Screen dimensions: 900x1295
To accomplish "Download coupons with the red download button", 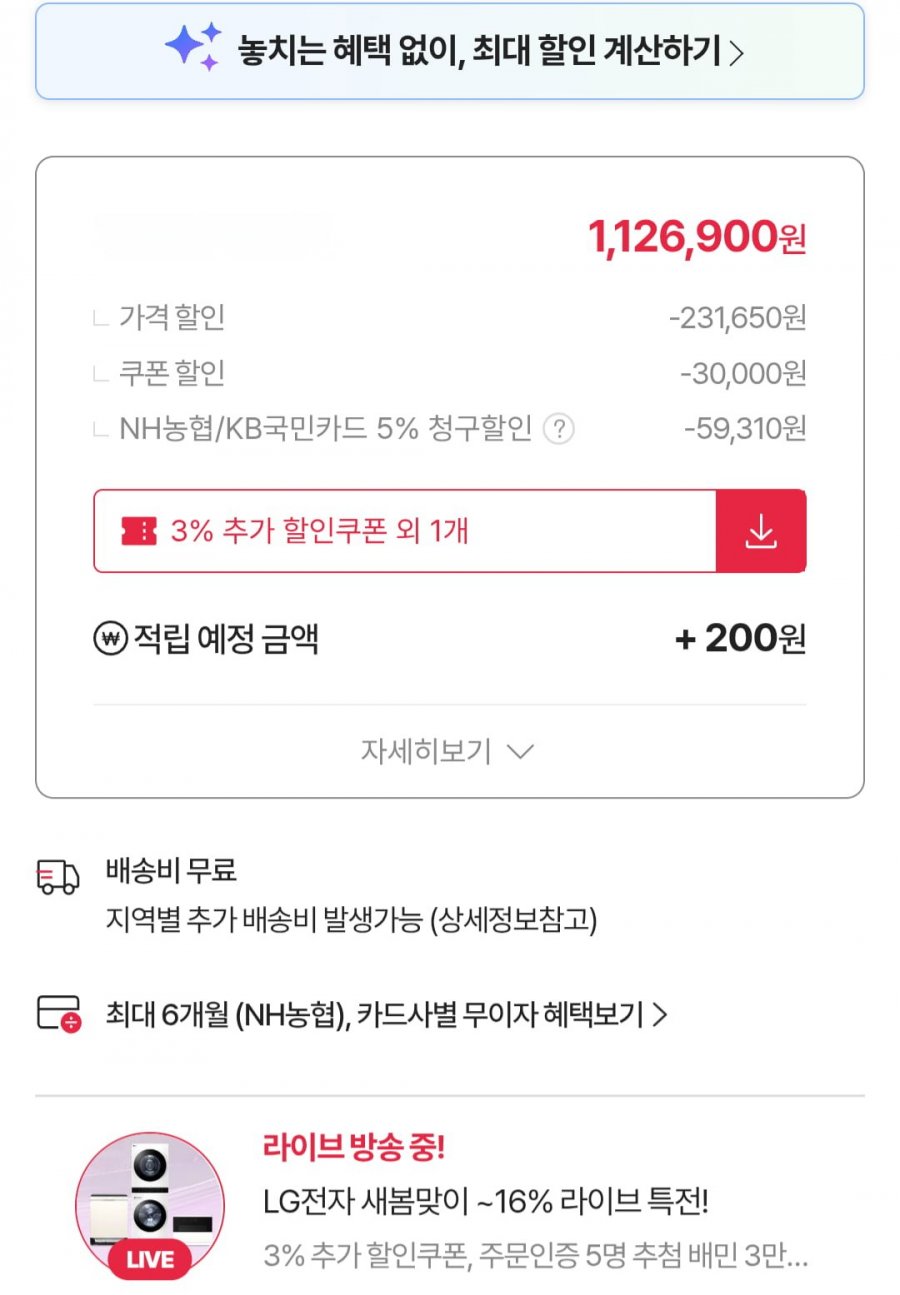I will click(x=761, y=531).
